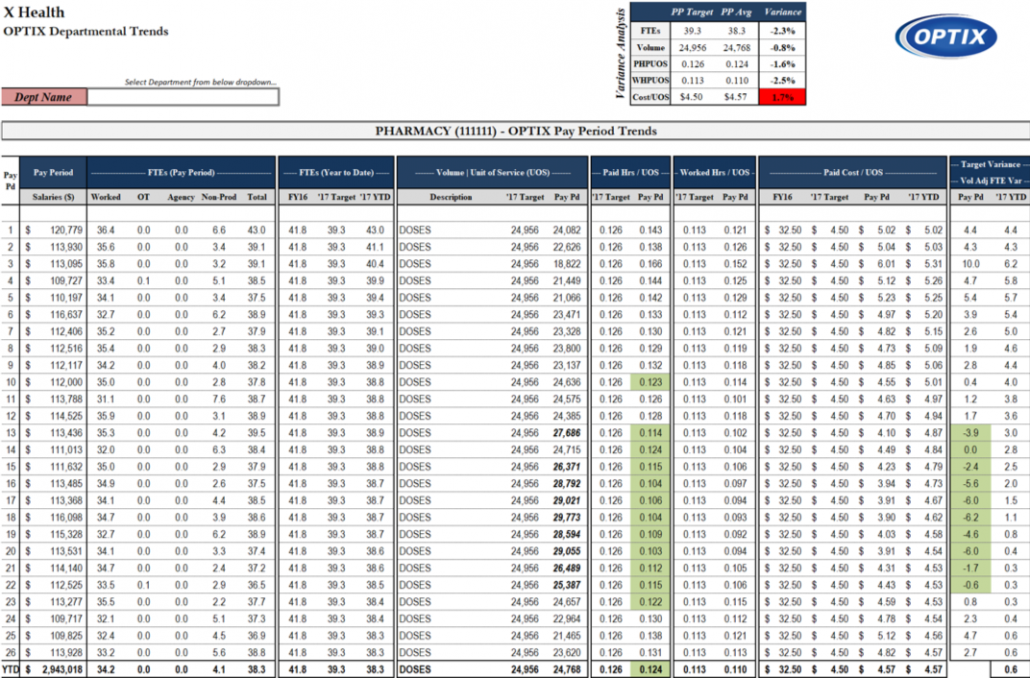The image size is (1030, 678).
Task: Select the PHARMACY (111111) title bar
Action: (x=515, y=131)
